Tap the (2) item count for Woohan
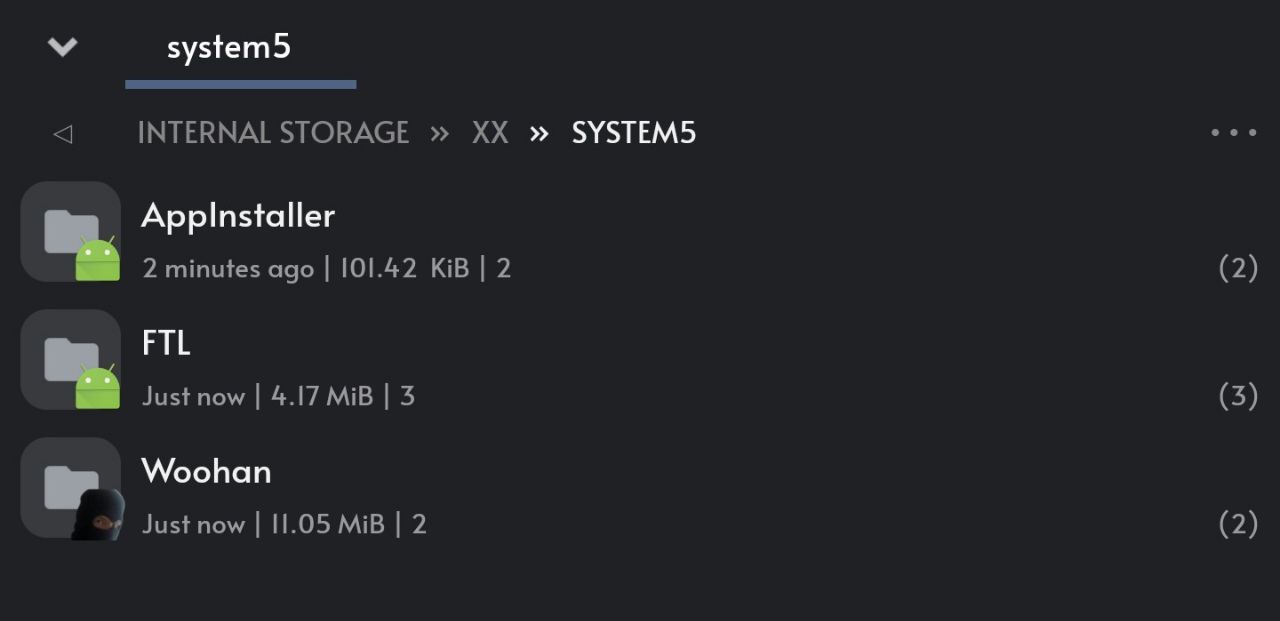Image resolution: width=1280 pixels, height=621 pixels. (1238, 524)
